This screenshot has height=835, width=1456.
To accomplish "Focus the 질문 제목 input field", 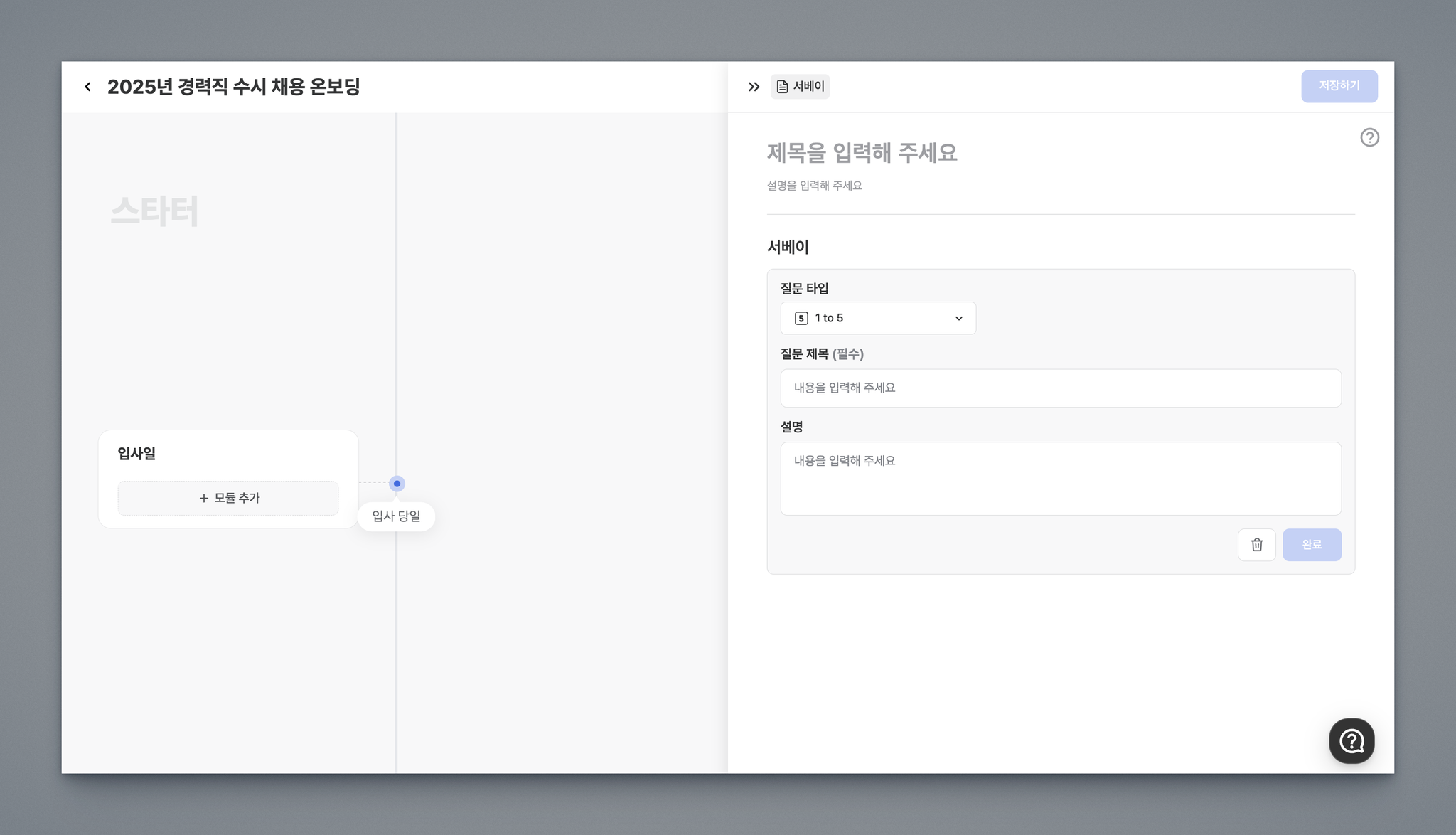I will tap(1060, 388).
